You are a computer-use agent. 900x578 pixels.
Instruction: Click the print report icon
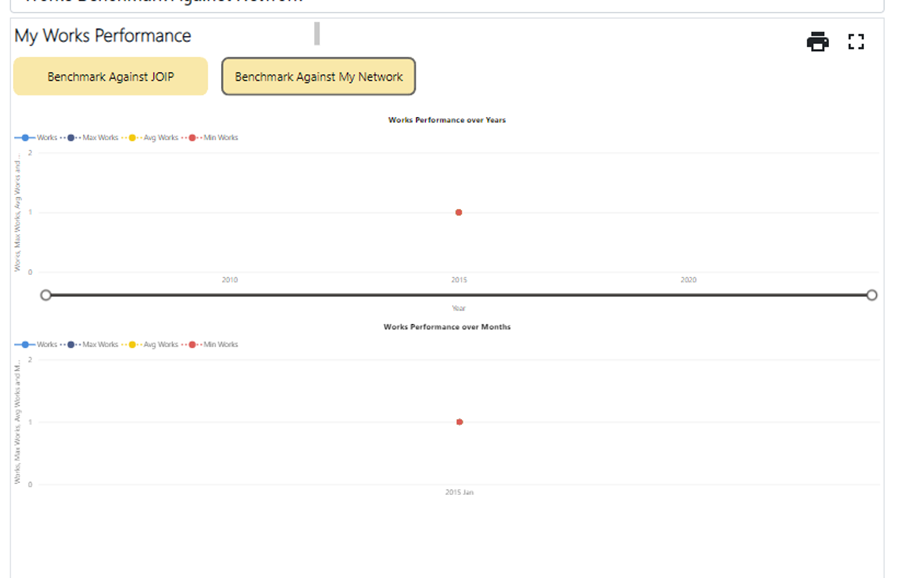(x=818, y=42)
